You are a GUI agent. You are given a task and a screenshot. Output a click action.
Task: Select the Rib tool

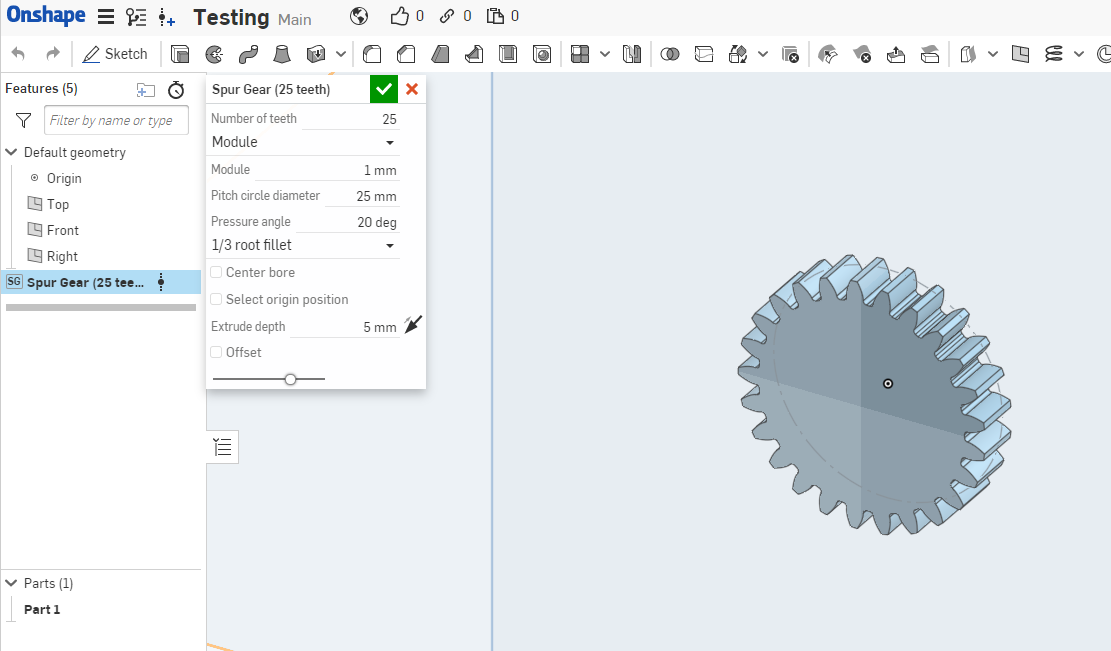tap(474, 54)
